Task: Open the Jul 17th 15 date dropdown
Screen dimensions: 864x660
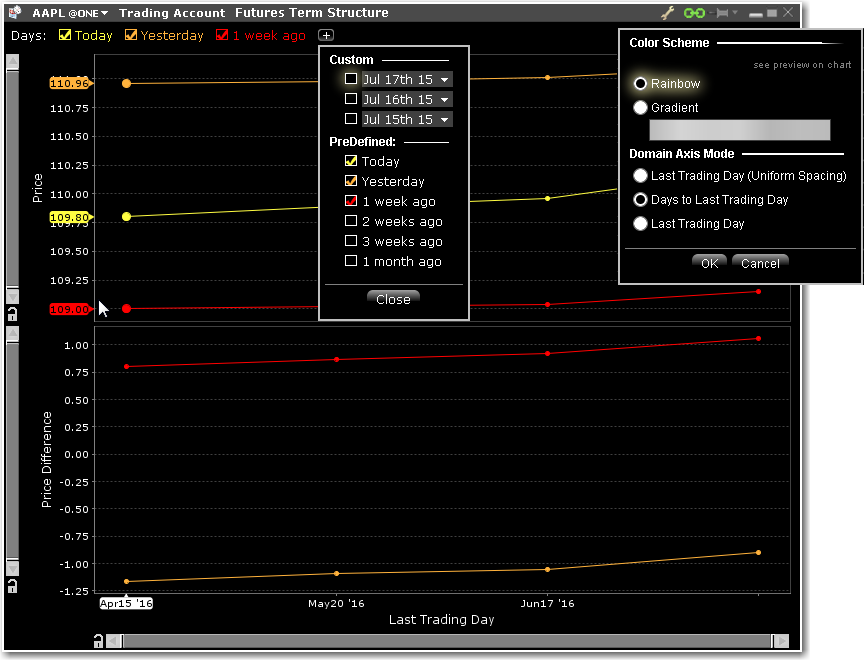Action: click(x=444, y=80)
